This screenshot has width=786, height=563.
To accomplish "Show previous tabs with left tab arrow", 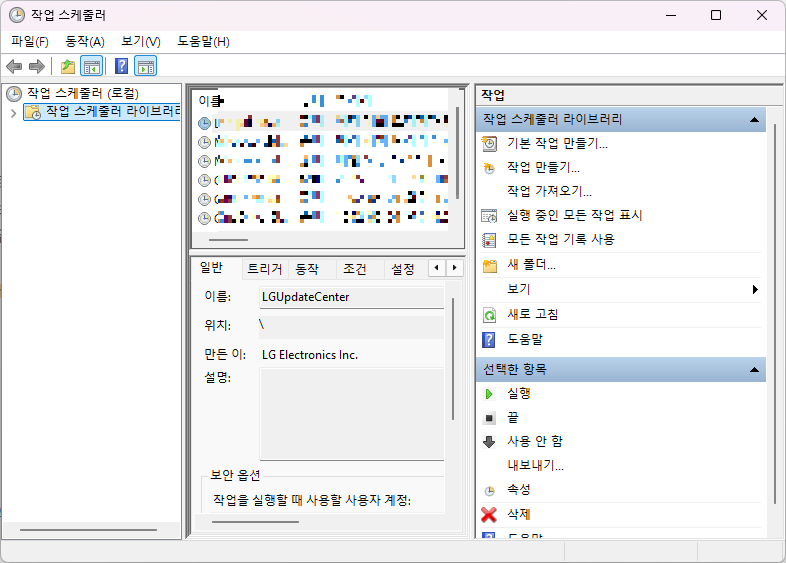I will (x=437, y=268).
